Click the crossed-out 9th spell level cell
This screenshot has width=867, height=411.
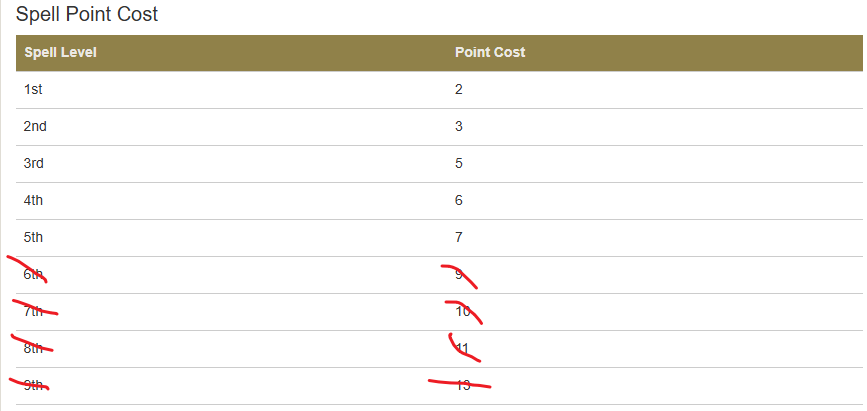(x=34, y=385)
